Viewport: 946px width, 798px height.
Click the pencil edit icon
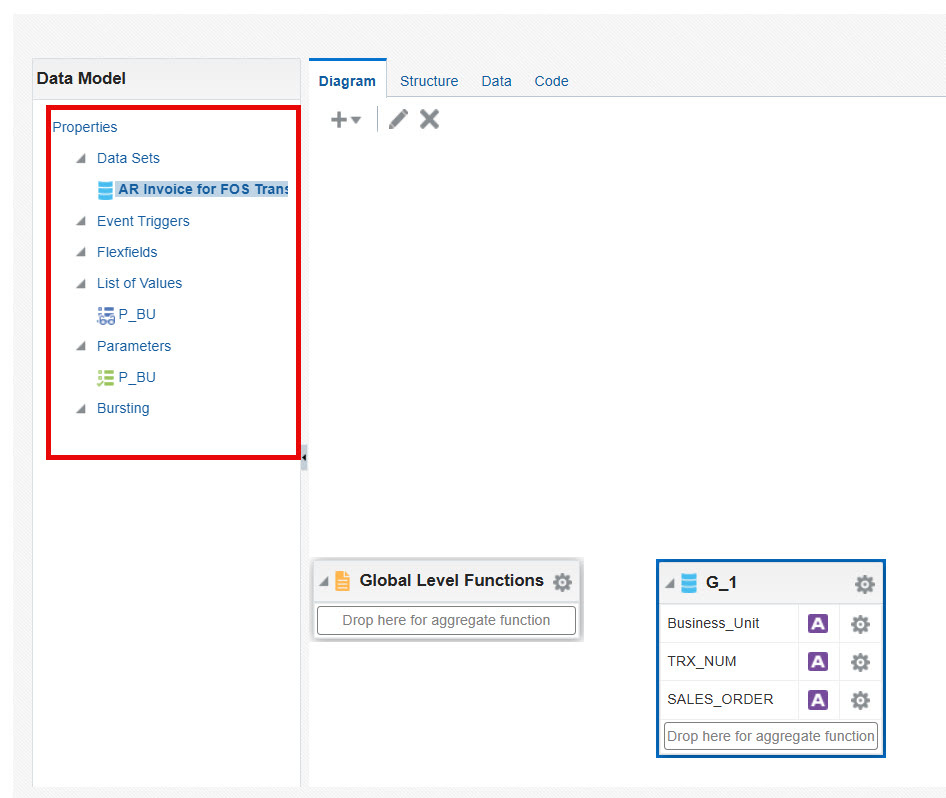pos(398,119)
